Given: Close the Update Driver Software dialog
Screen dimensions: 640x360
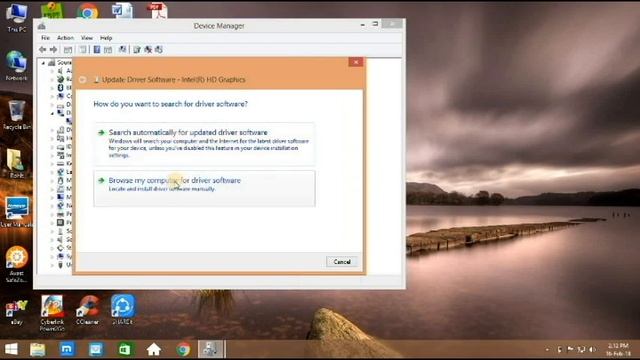Looking at the screenshot, I should point(356,62).
